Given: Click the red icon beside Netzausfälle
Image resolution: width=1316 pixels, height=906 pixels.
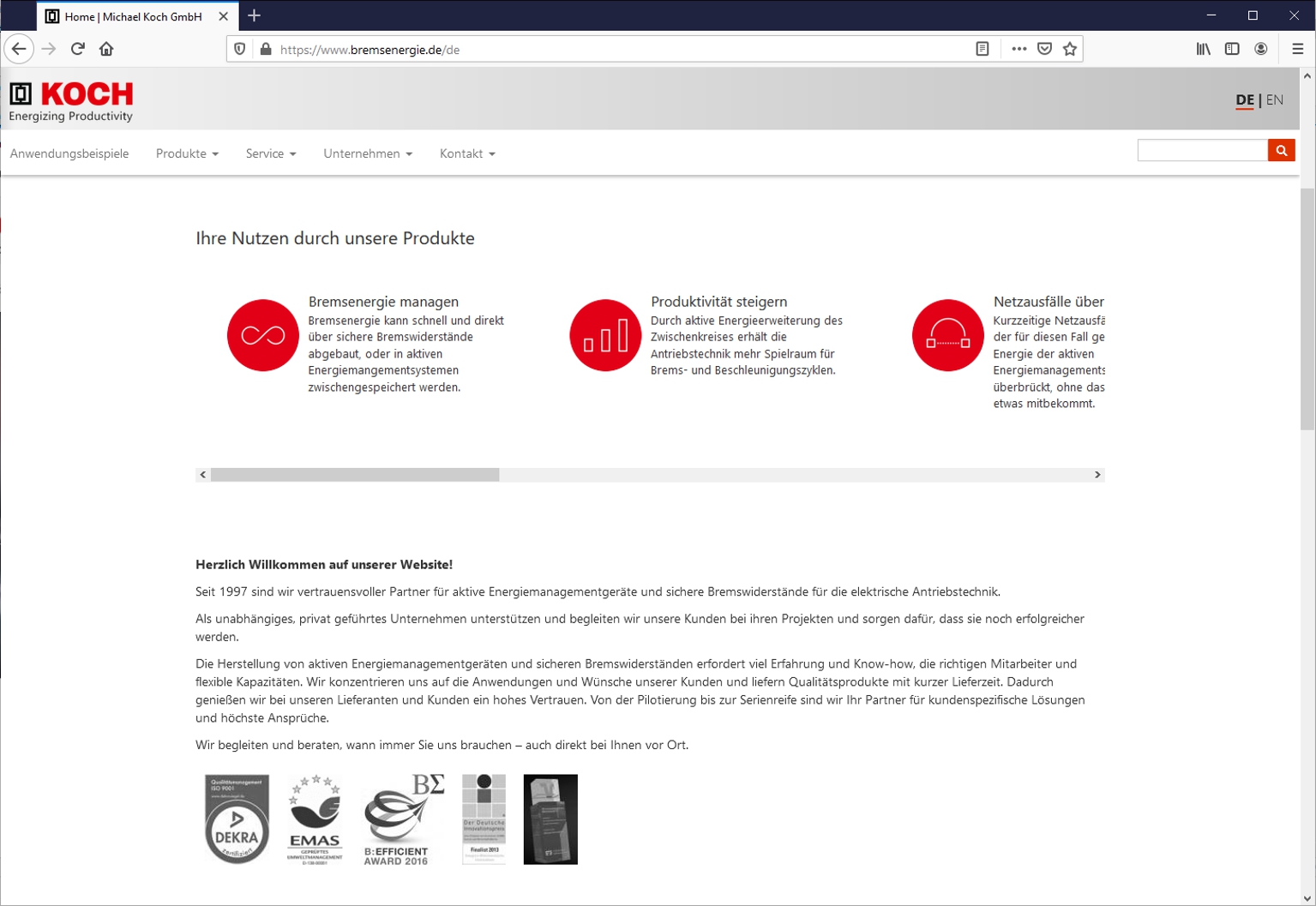Looking at the screenshot, I should 946,335.
